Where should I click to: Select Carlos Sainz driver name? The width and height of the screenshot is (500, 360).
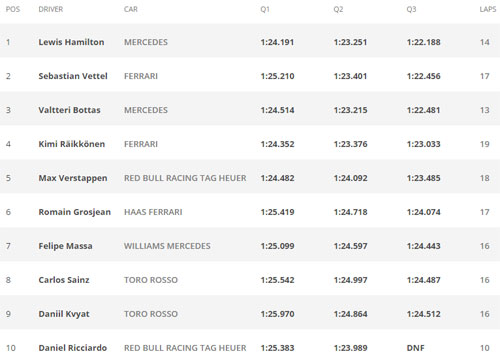(64, 280)
